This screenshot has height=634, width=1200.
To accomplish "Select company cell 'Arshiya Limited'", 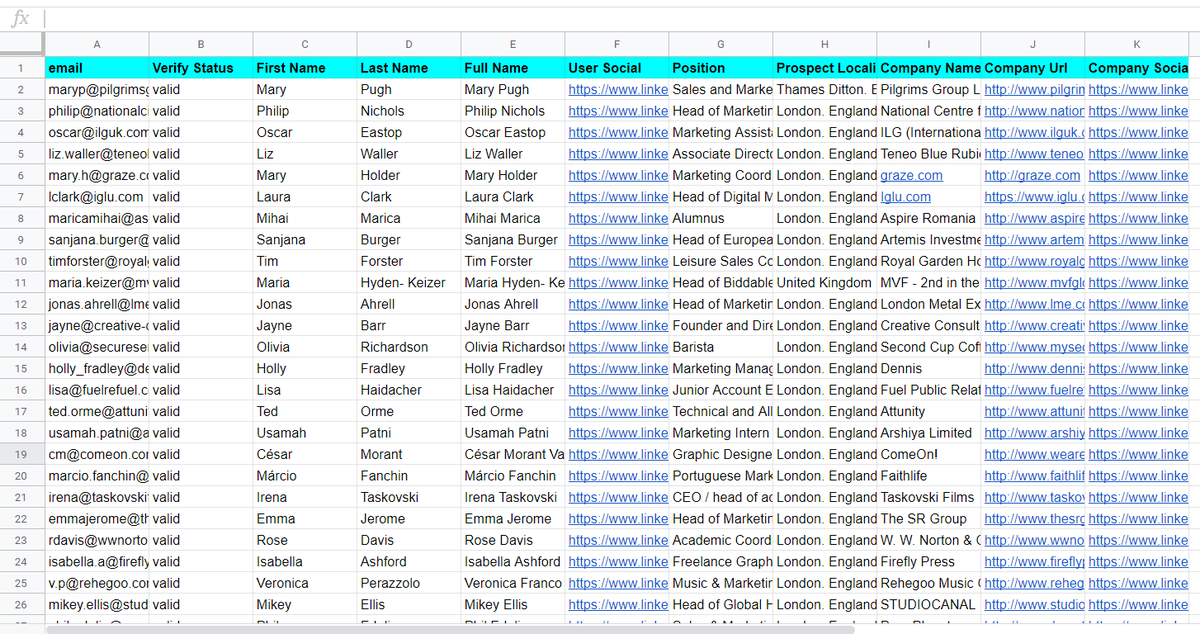I will tap(929, 433).
